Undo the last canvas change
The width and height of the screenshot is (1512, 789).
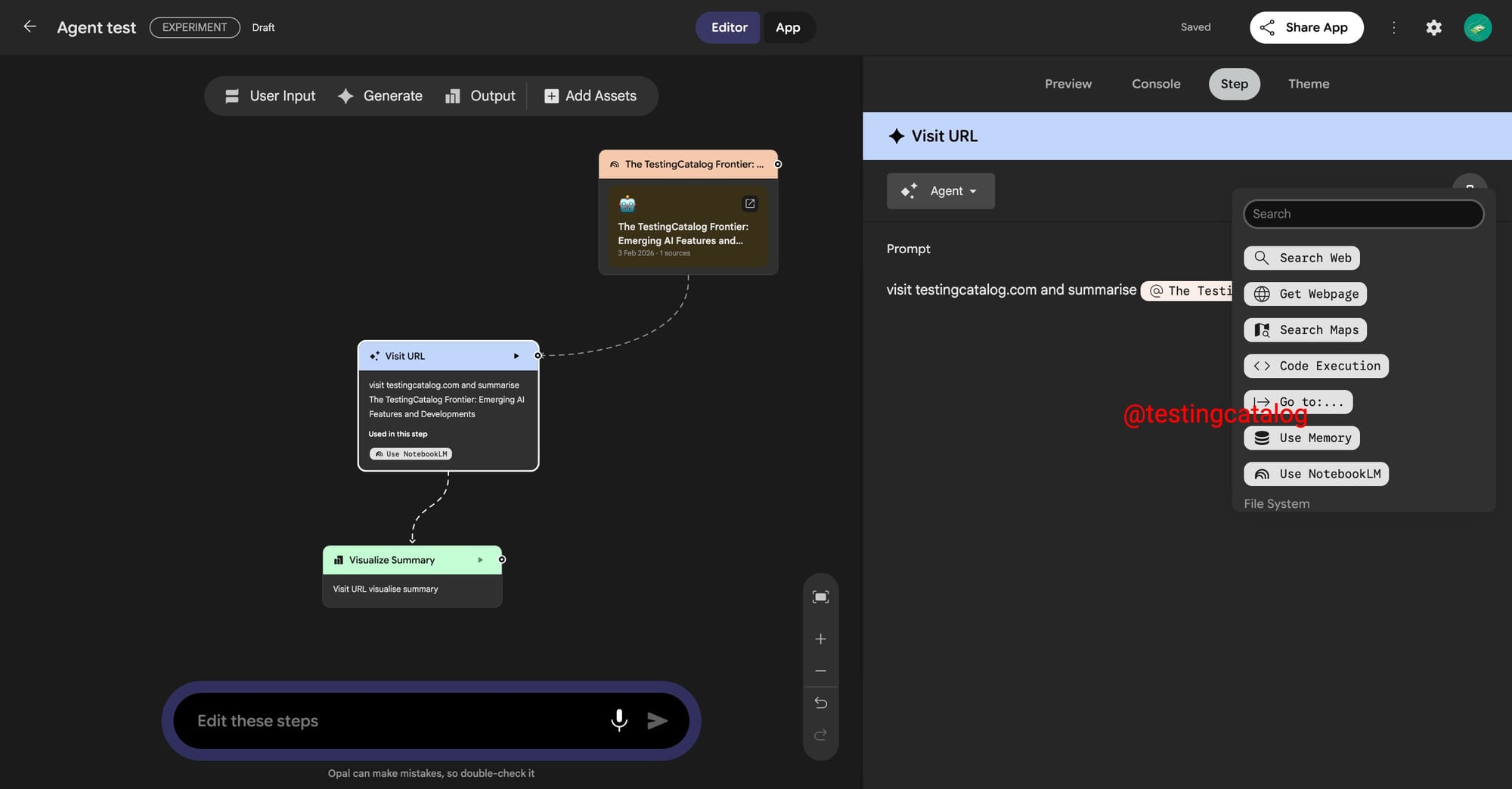(820, 703)
